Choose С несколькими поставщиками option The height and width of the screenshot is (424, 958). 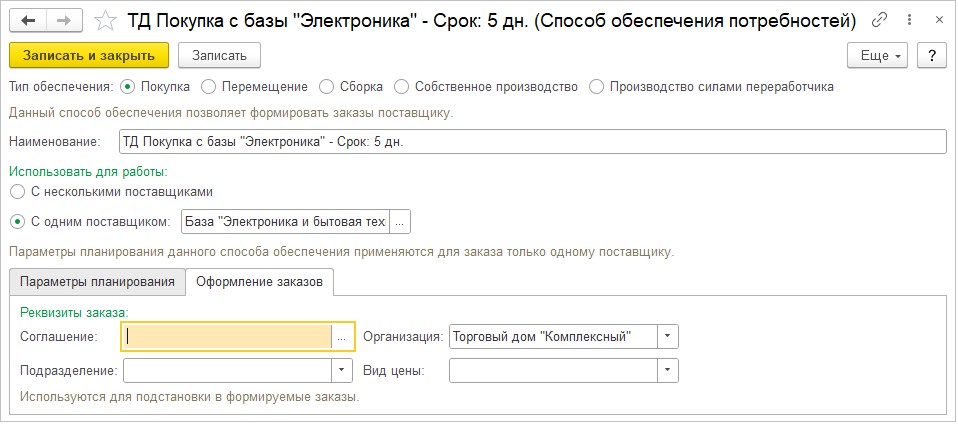coord(16,190)
